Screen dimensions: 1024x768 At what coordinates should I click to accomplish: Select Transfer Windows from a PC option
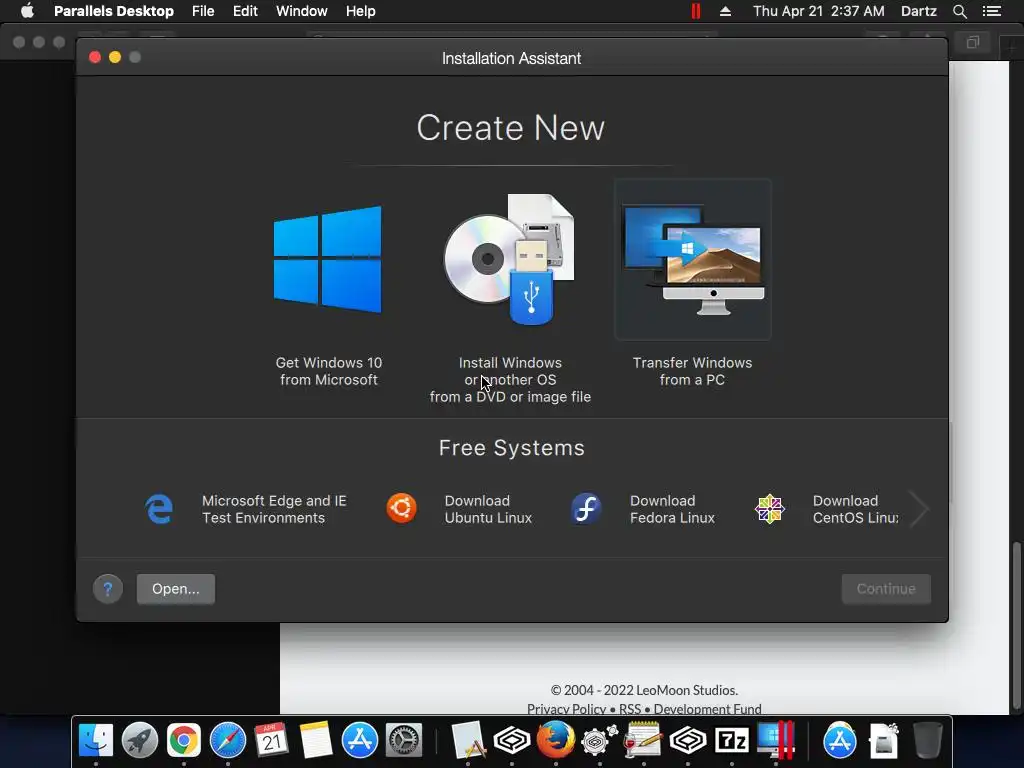[693, 259]
